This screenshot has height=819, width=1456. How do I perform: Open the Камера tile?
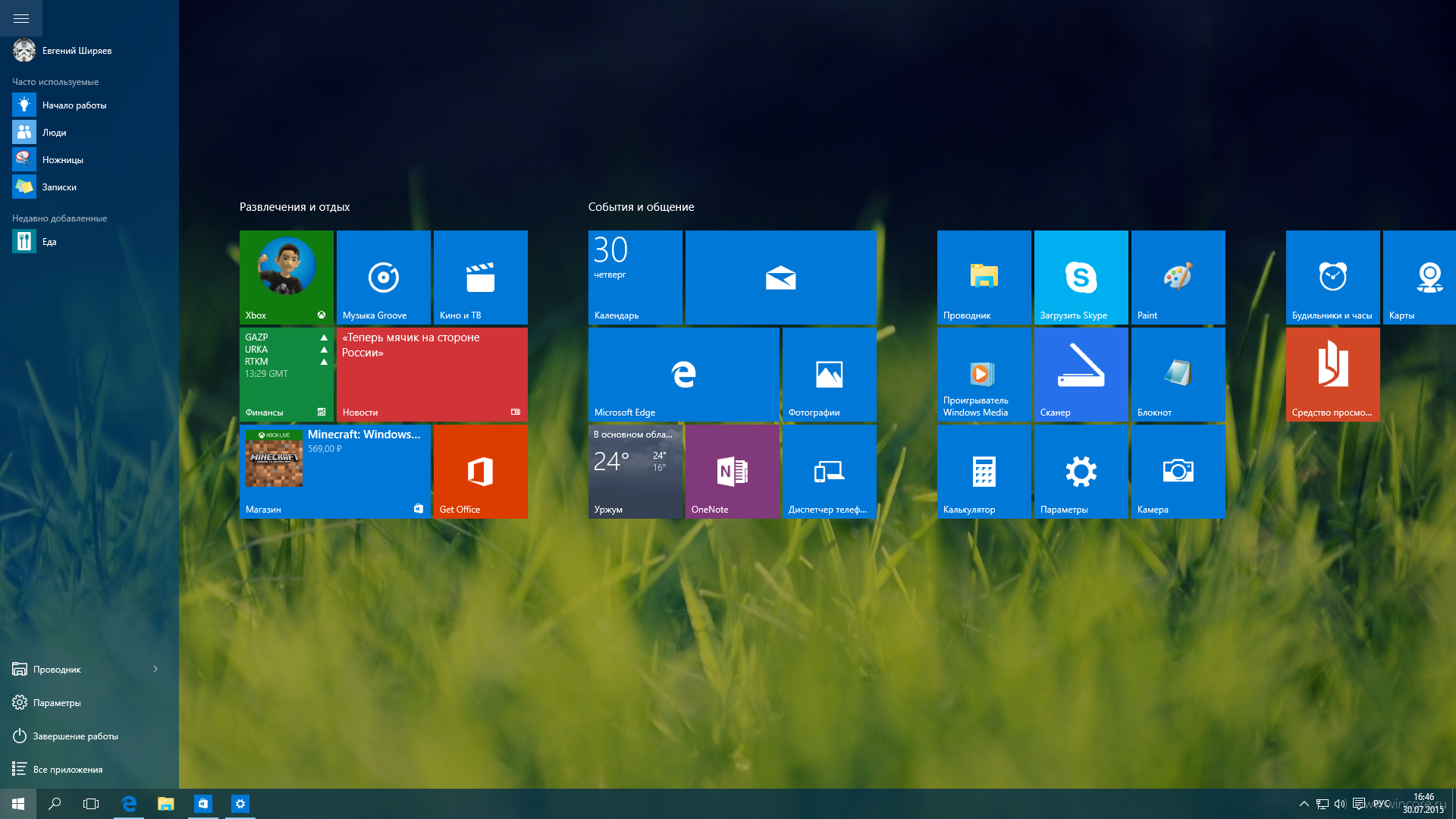[x=1178, y=472]
